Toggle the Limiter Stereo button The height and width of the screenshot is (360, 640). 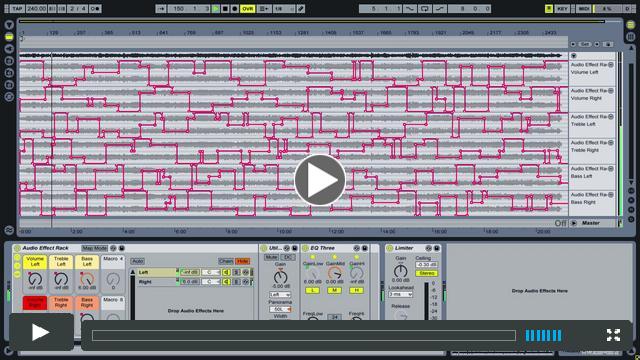(x=427, y=273)
